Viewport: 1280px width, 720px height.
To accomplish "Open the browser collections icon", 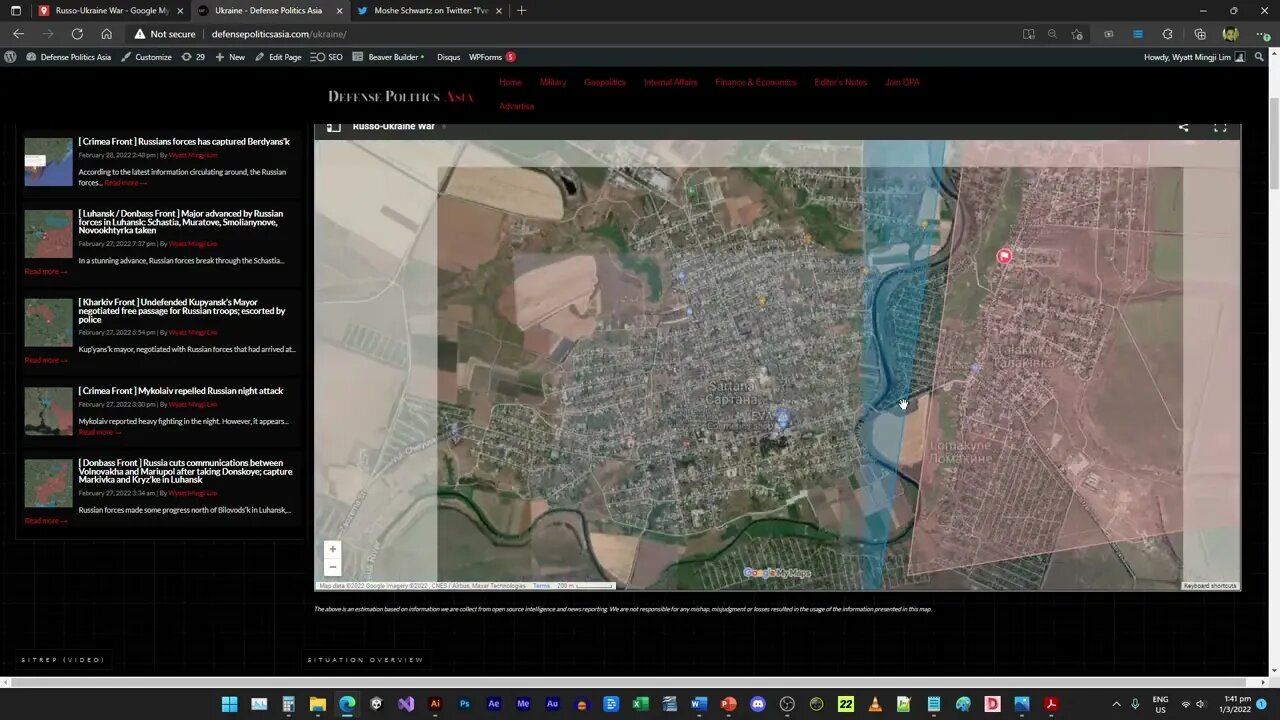I will point(1200,34).
